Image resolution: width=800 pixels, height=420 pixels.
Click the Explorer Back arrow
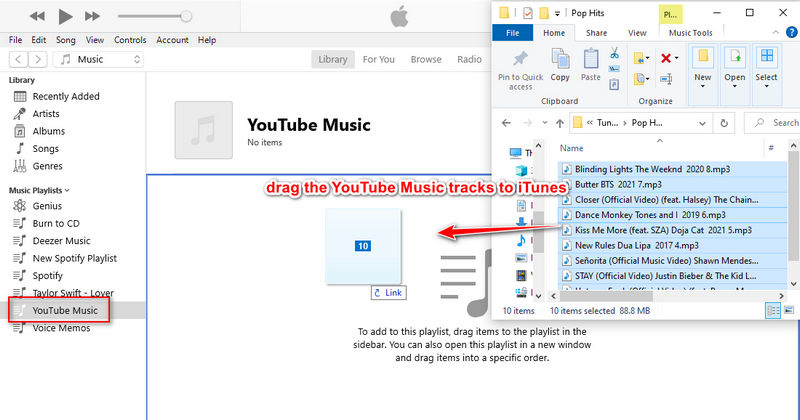click(506, 123)
